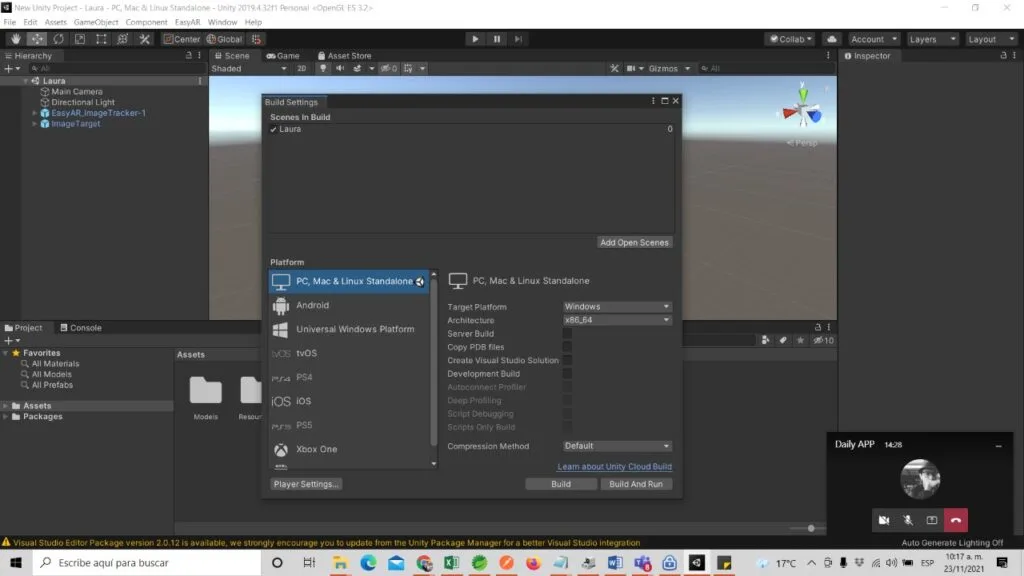Click the scene orientation gizmo
Image resolution: width=1024 pixels, height=576 pixels.
tap(803, 112)
